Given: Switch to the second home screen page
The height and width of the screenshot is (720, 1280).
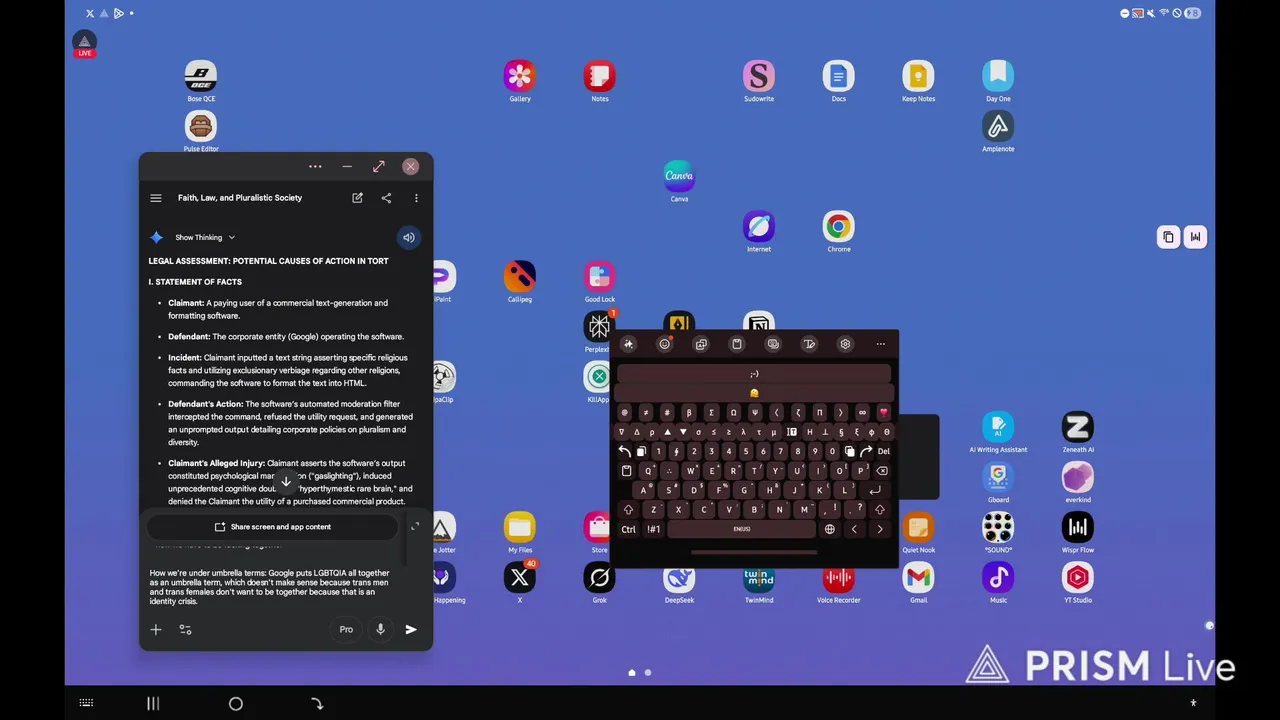Looking at the screenshot, I should [648, 673].
